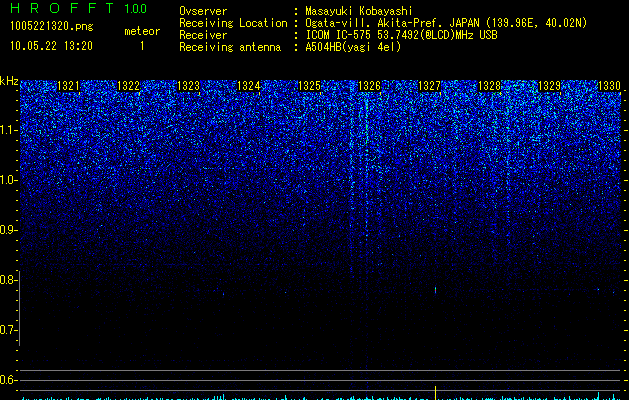
Task: Click the 1.1 kHz axis label
Action: [x=8, y=130]
